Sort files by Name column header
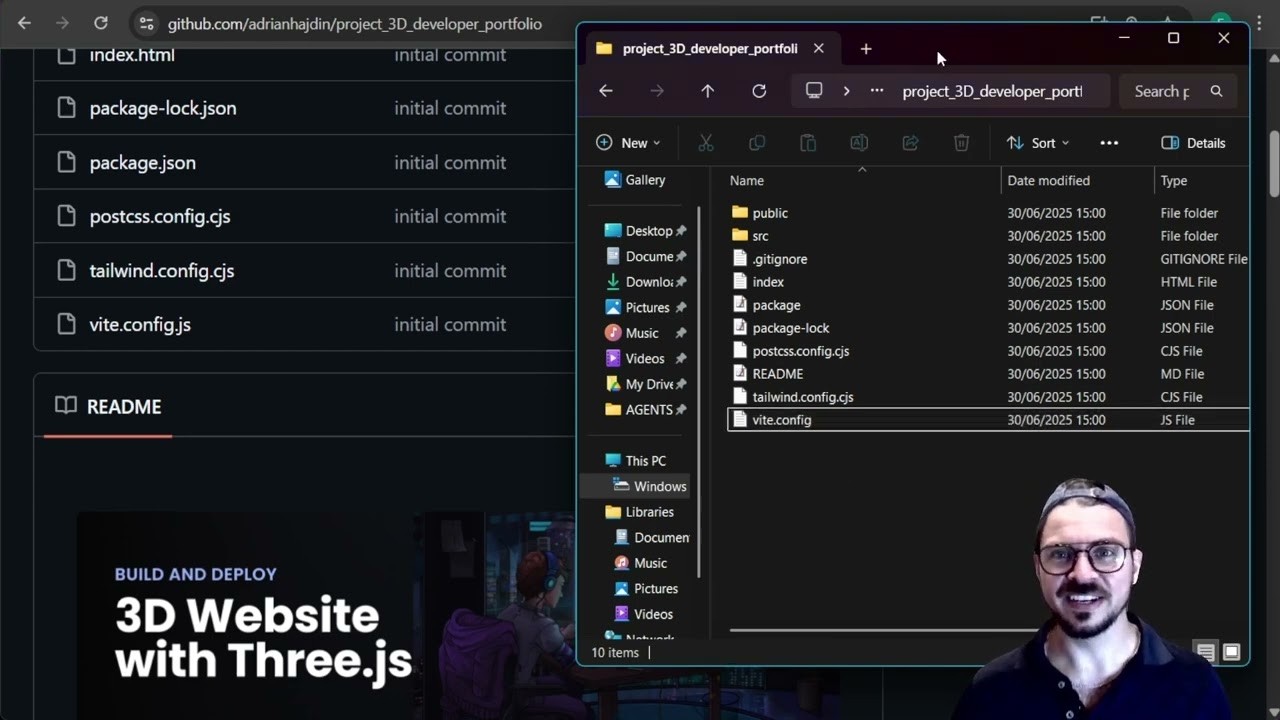 click(747, 181)
